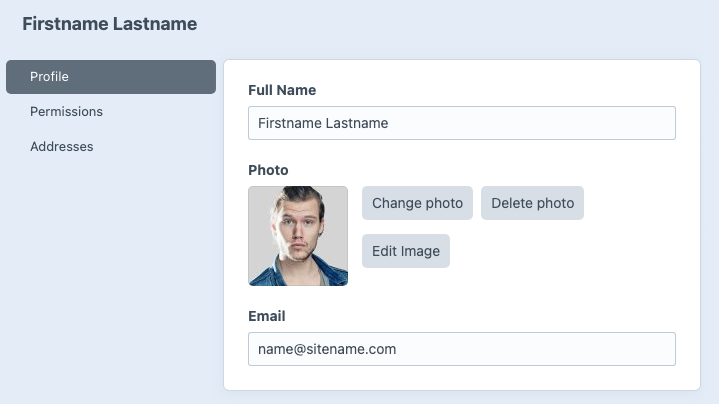
Task: Click the Email field label
Action: [267, 316]
